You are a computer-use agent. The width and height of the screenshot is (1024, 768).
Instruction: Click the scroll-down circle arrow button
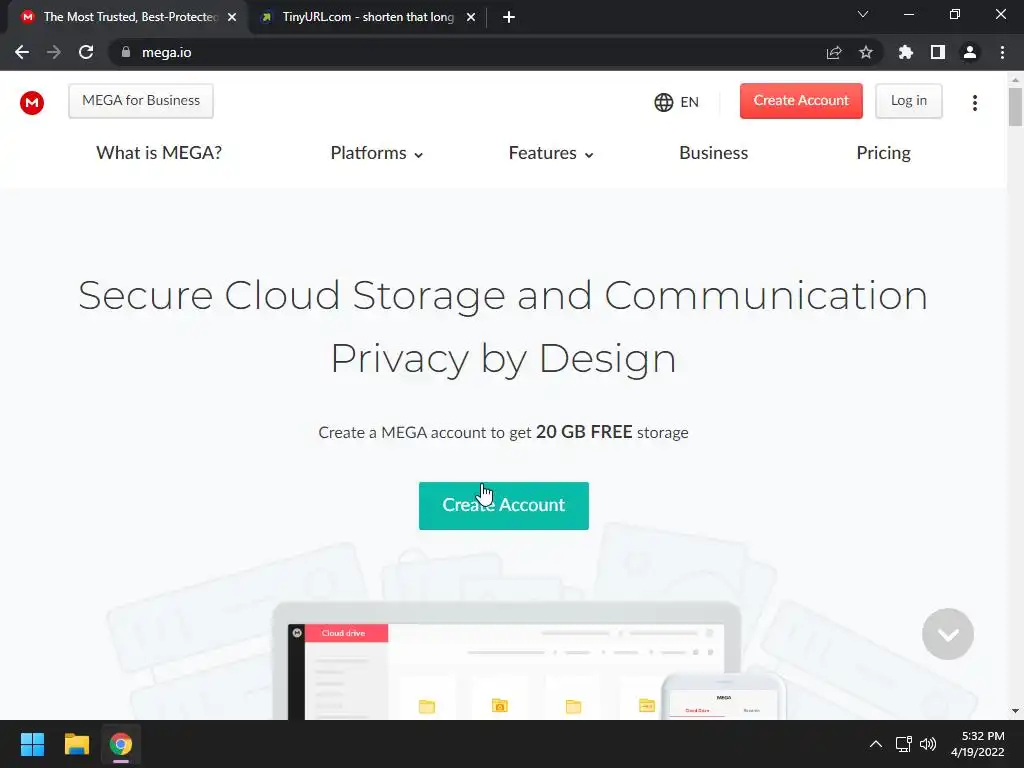[948, 634]
